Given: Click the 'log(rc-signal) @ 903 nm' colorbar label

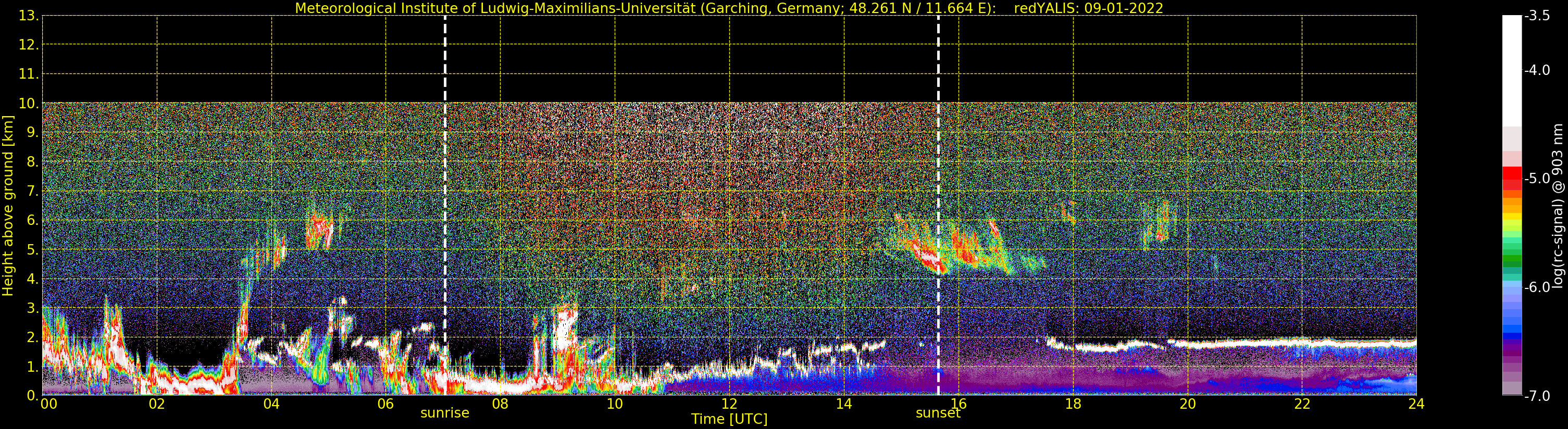Looking at the screenshot, I should [1557, 206].
